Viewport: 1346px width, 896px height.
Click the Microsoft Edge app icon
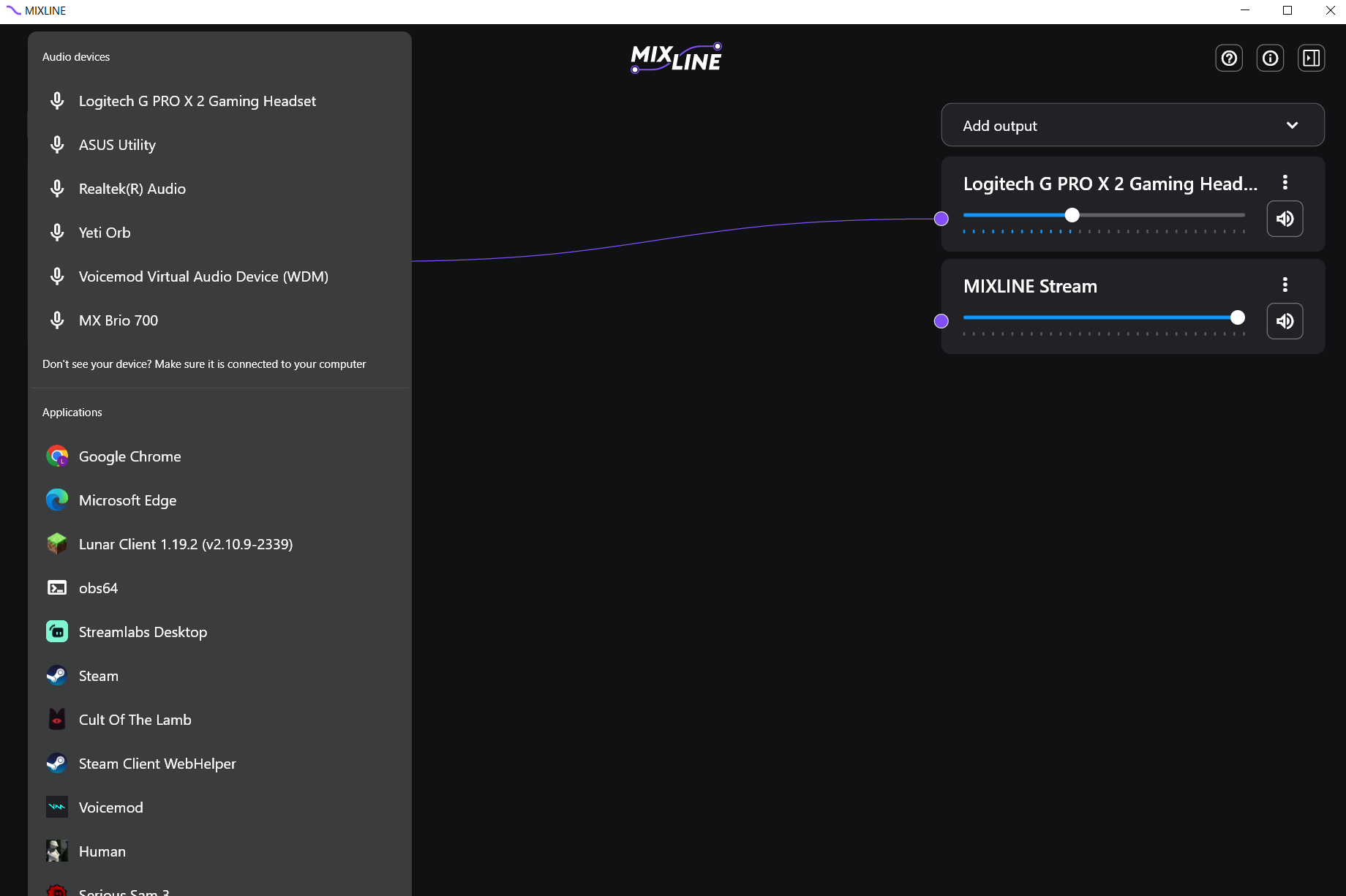pyautogui.click(x=57, y=500)
